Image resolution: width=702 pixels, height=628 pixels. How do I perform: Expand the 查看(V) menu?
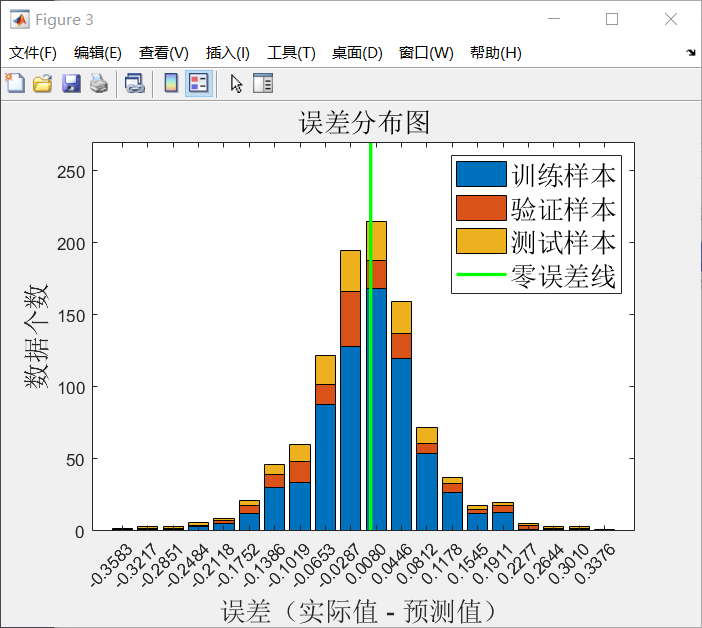pyautogui.click(x=163, y=53)
